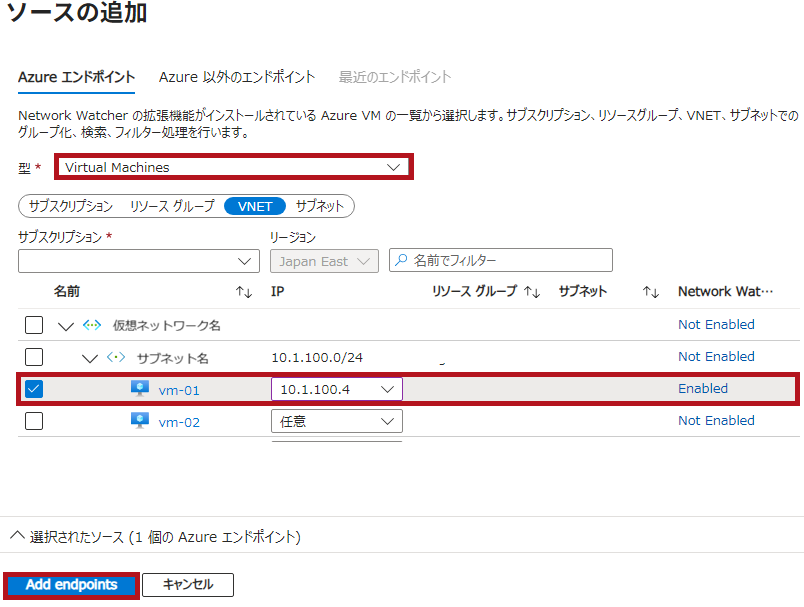Check the vm-02 checkbox
Viewport: 804px width, 607px height.
point(34,421)
